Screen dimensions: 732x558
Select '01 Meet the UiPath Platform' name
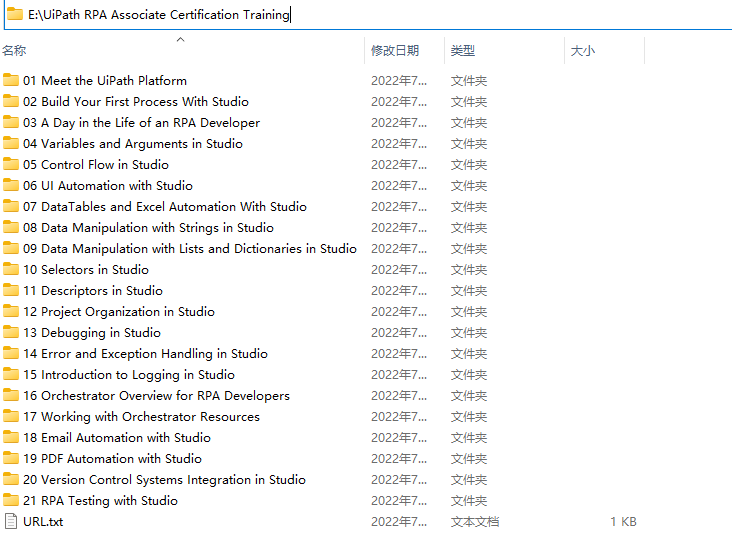point(105,80)
